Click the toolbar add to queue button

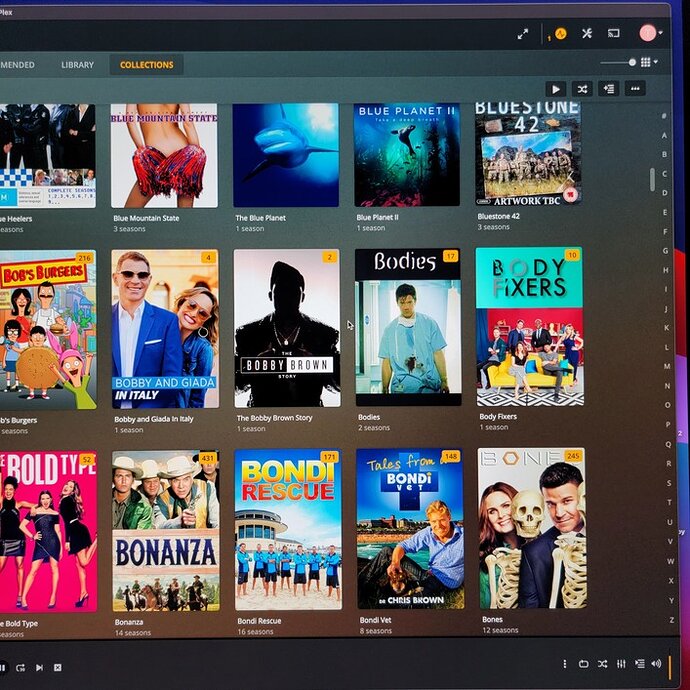point(609,89)
